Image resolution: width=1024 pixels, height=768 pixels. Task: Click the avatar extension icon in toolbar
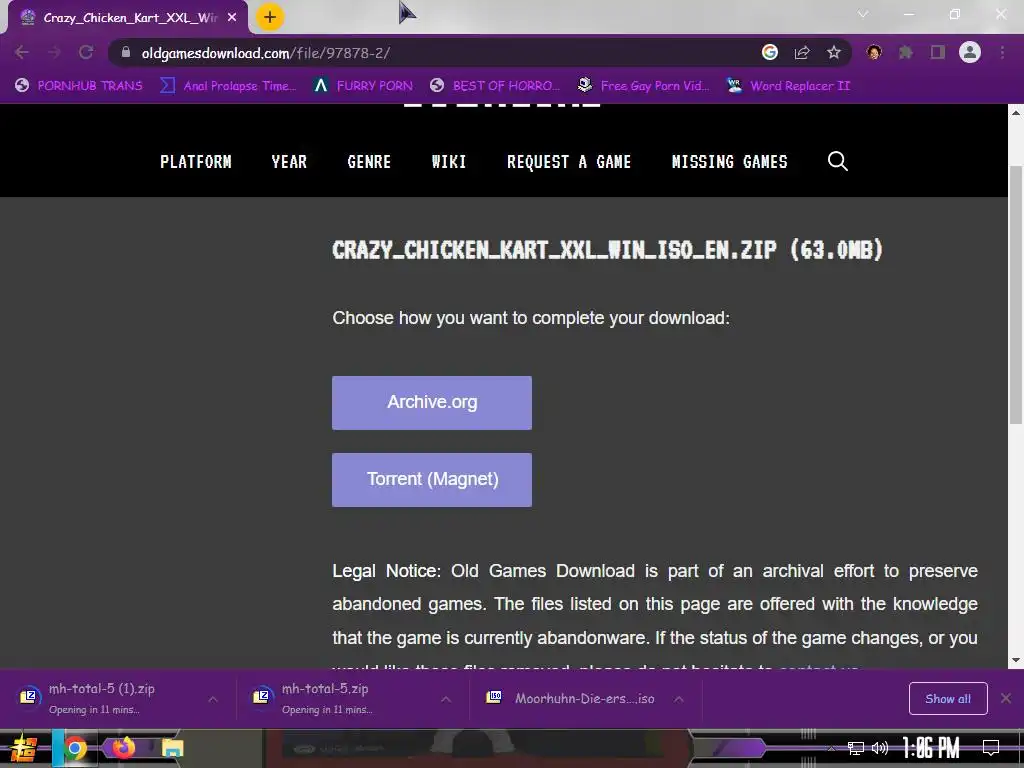coord(874,52)
